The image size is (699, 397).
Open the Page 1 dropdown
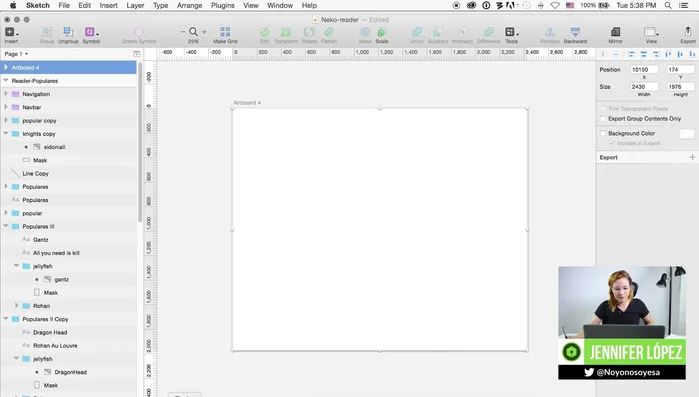[x=16, y=54]
